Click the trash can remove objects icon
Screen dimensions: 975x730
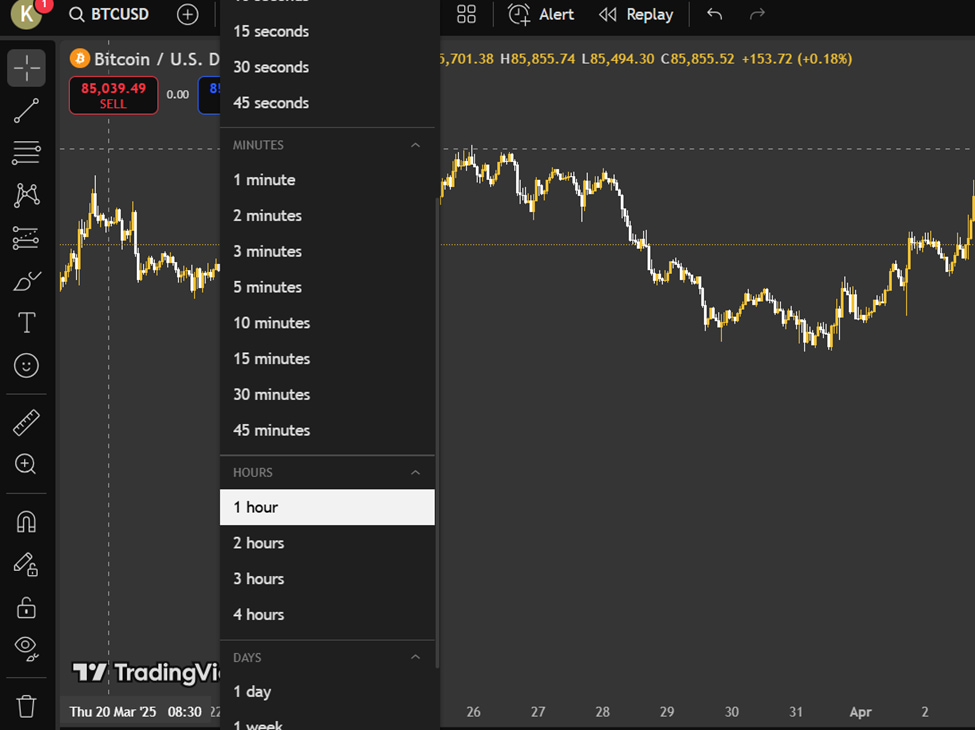tap(26, 706)
